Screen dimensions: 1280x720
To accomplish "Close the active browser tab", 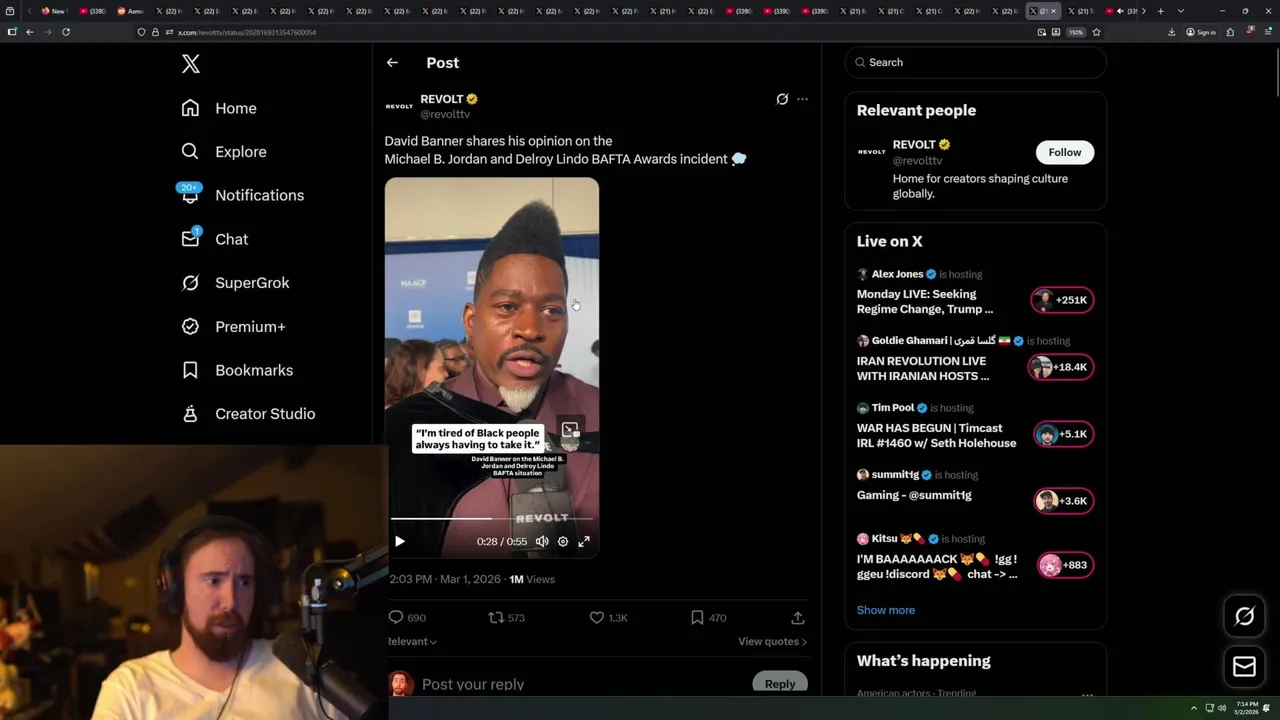I will 1053,11.
